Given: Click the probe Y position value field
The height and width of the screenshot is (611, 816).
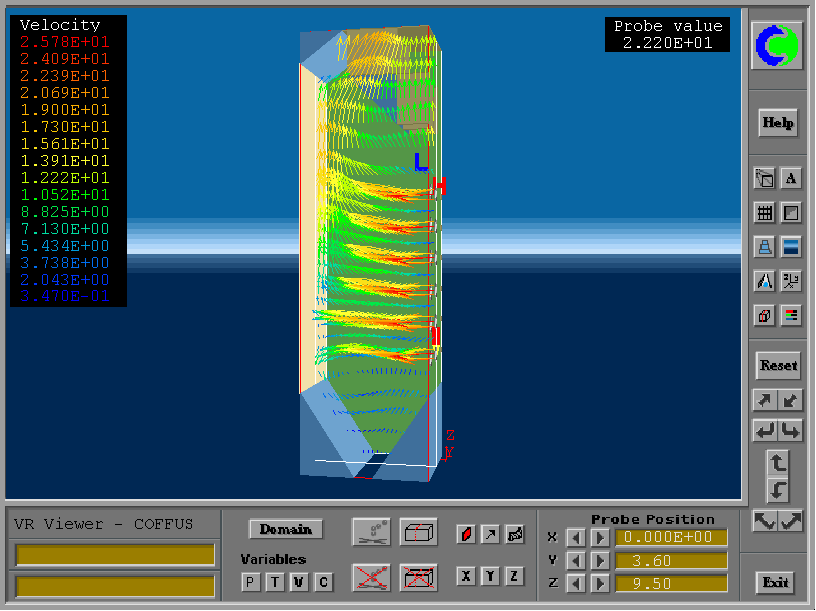Looking at the screenshot, I should 670,561.
